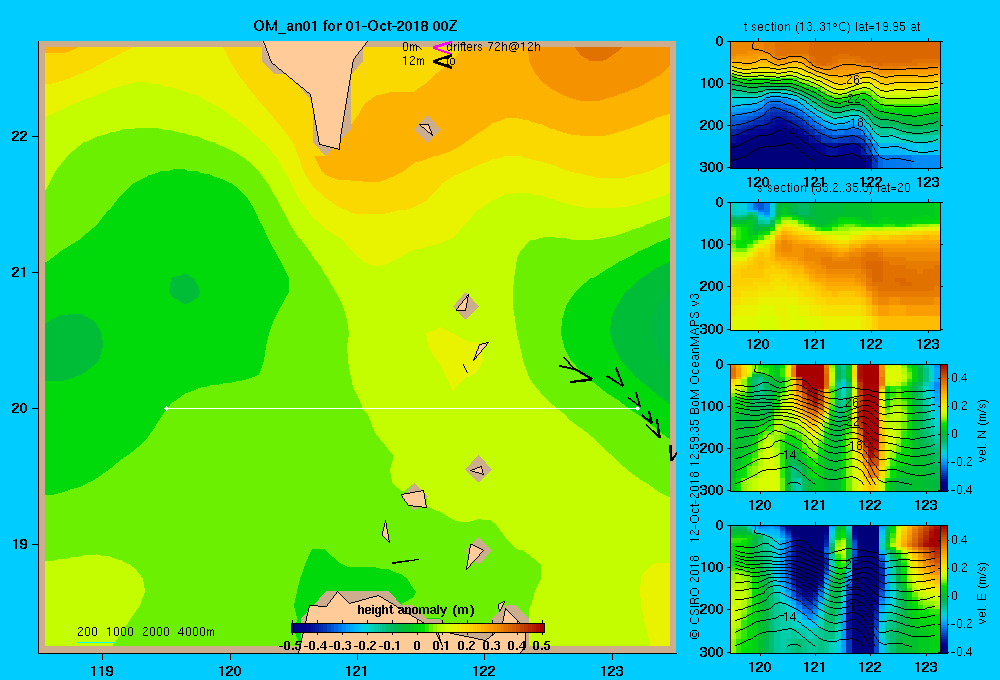Click latitude label '21' on main map
1000x680 pixels.
[20, 272]
